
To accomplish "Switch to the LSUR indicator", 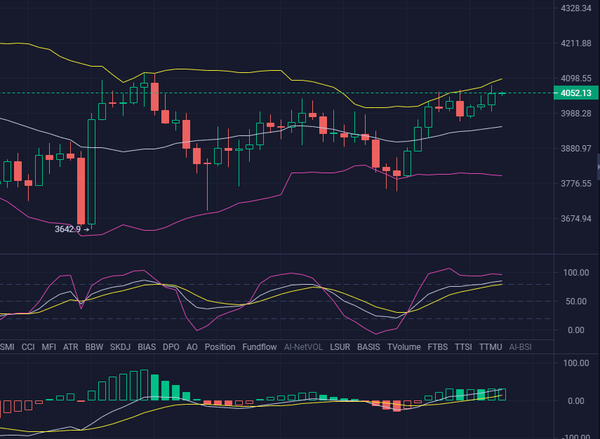I will 340,347.
